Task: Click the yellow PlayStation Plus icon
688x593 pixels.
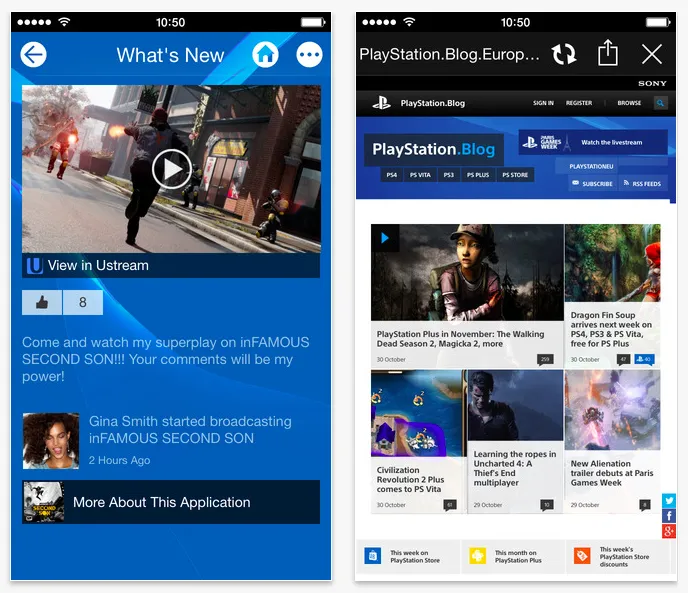Action: (477, 556)
